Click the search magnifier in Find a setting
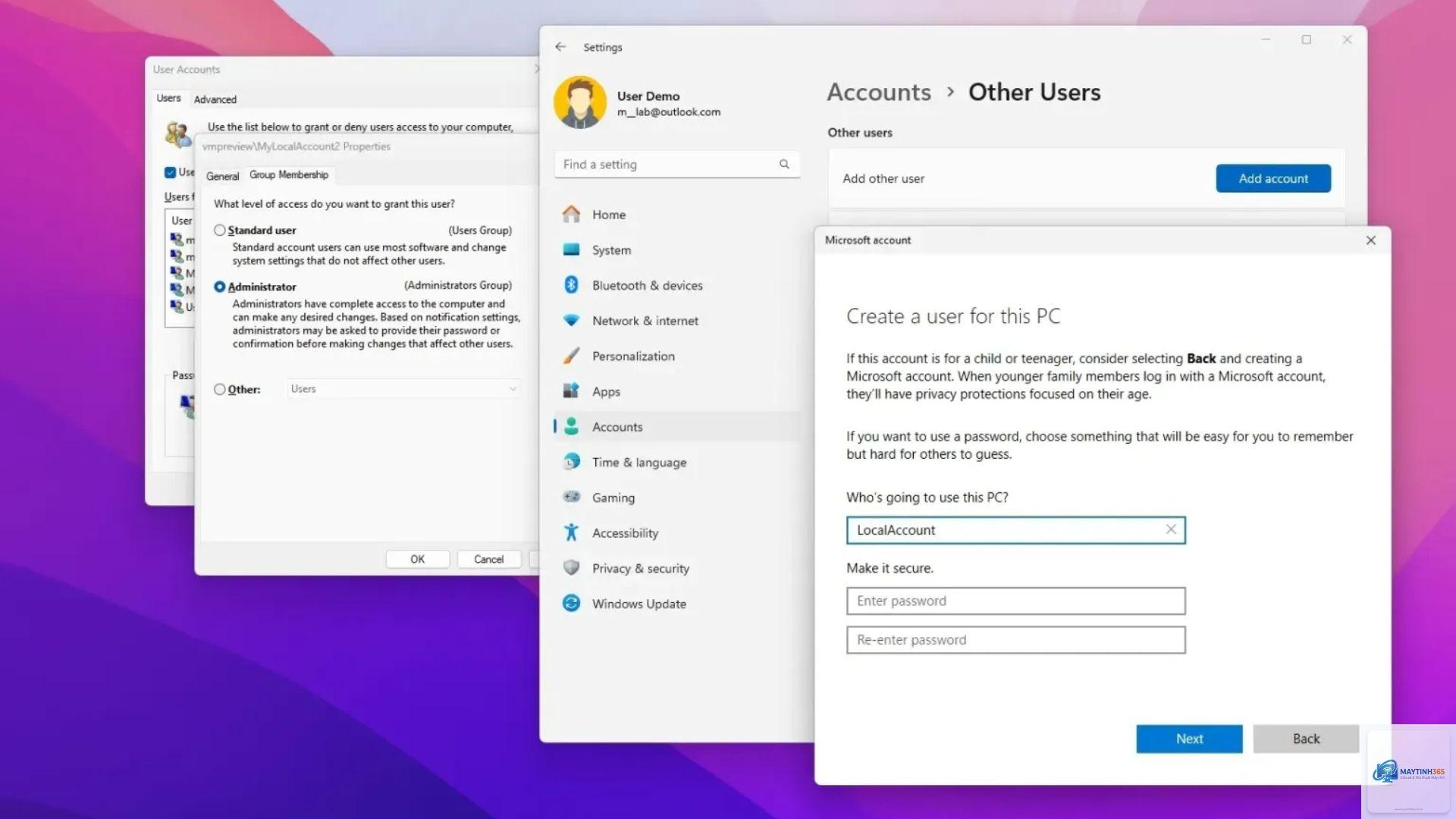Viewport: 1456px width, 819px height. pyautogui.click(x=784, y=164)
